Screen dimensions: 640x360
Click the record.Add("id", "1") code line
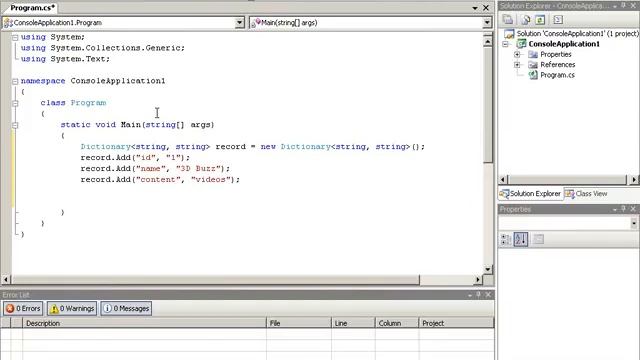[135, 158]
